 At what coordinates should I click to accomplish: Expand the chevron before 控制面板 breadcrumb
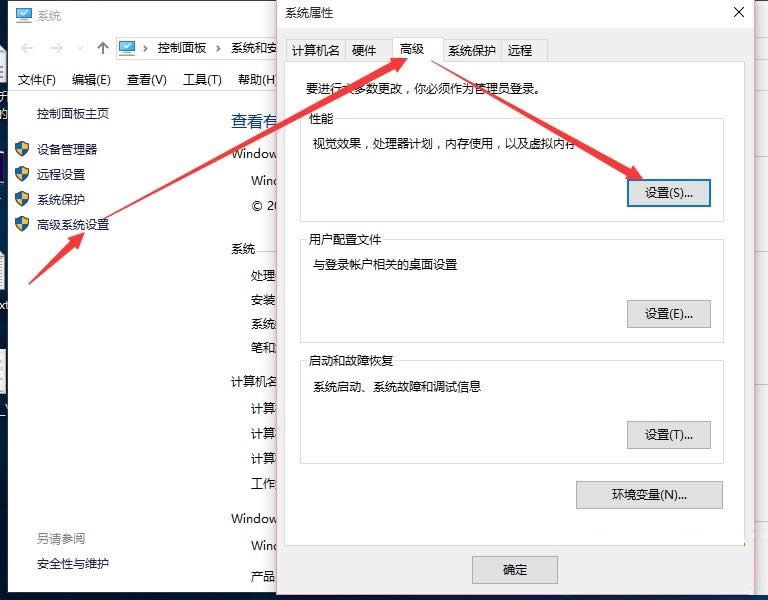coord(146,48)
